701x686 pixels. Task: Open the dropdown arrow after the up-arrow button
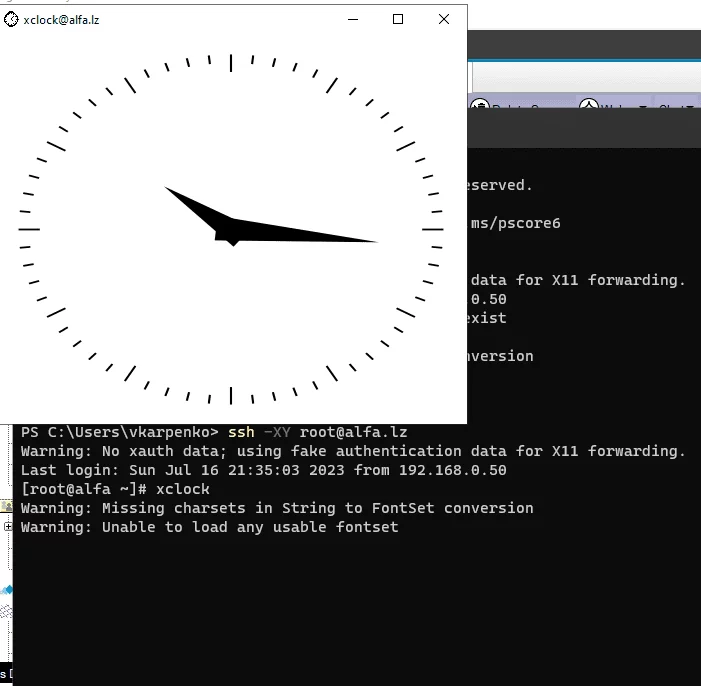[642, 108]
